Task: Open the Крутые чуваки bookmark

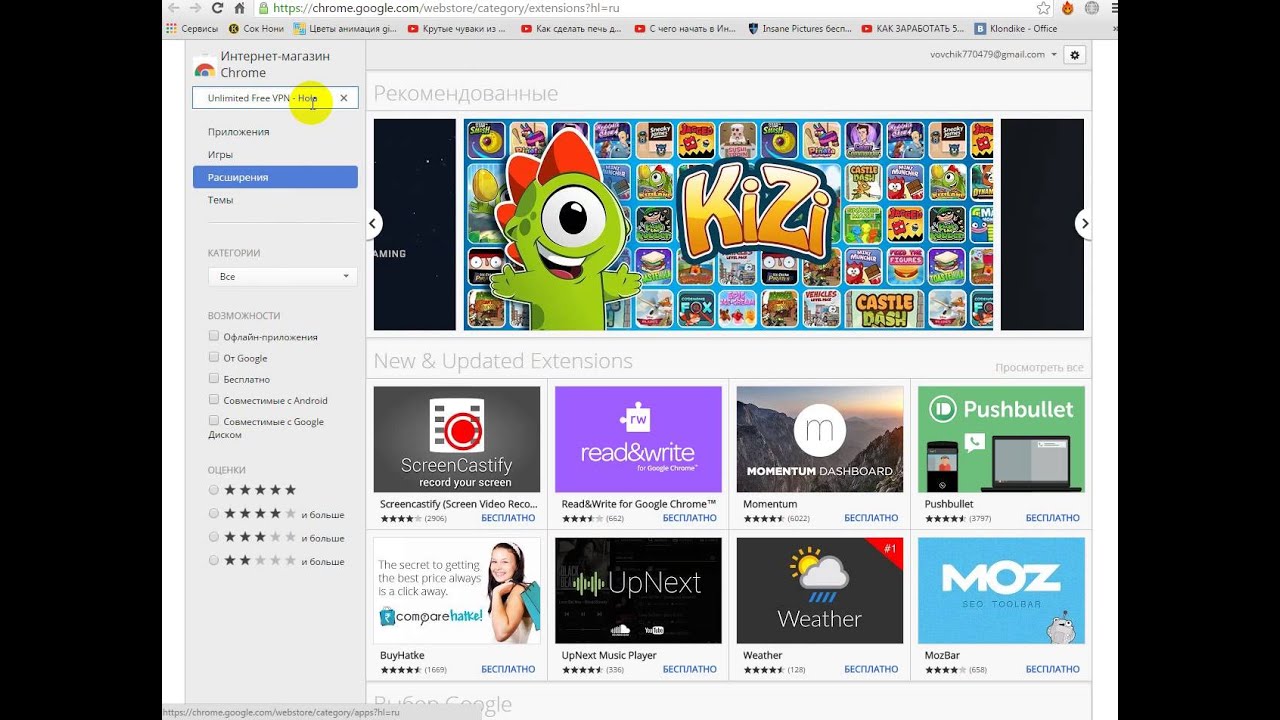Action: point(457,29)
